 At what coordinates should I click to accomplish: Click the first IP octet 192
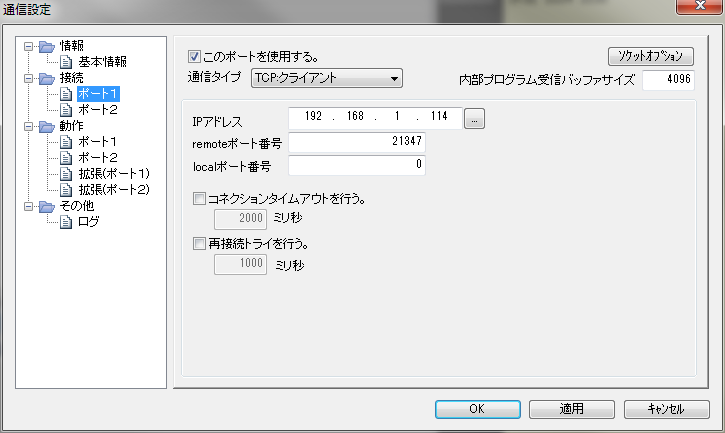pos(313,116)
